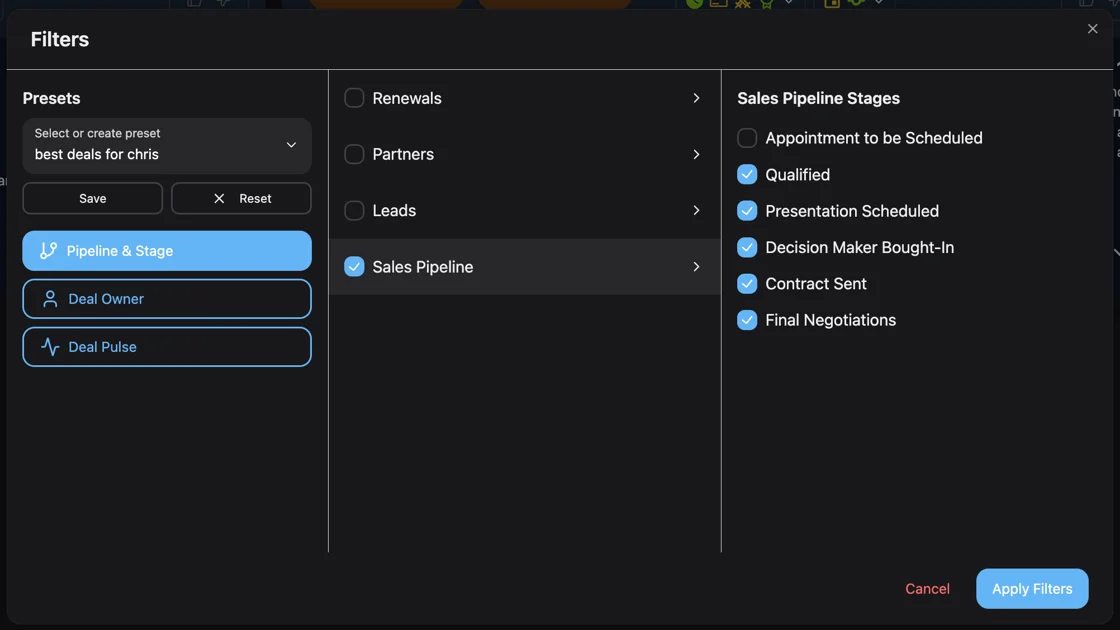Click the gold crossed-arrows icon in the toolbar
Viewport: 1120px width, 630px height.
pyautogui.click(x=743, y=5)
